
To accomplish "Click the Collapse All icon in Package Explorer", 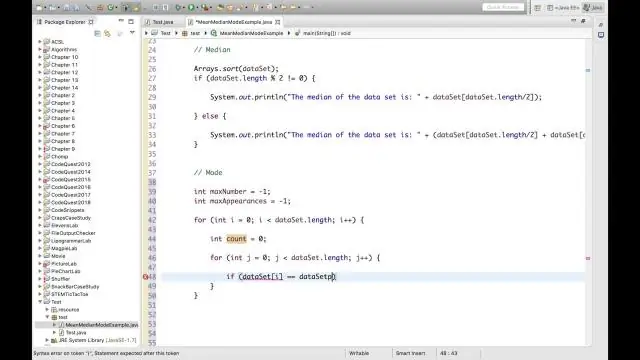I will tap(97, 33).
